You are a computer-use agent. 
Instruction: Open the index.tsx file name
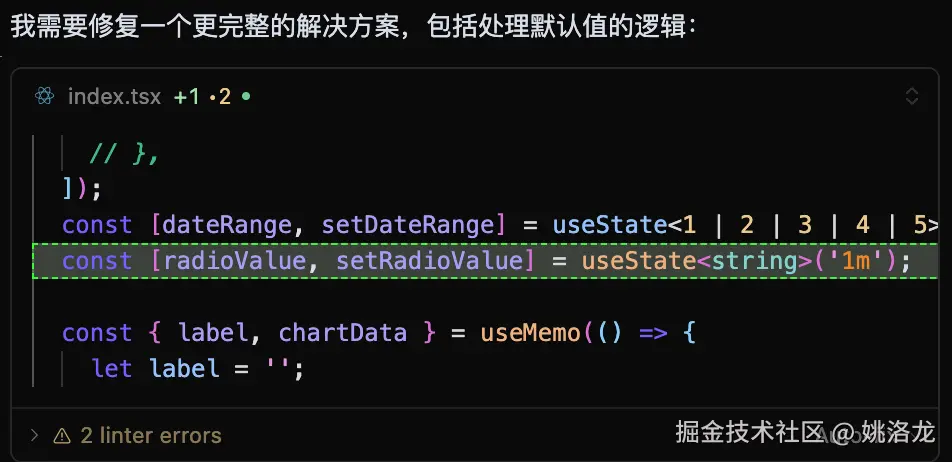[x=114, y=97]
